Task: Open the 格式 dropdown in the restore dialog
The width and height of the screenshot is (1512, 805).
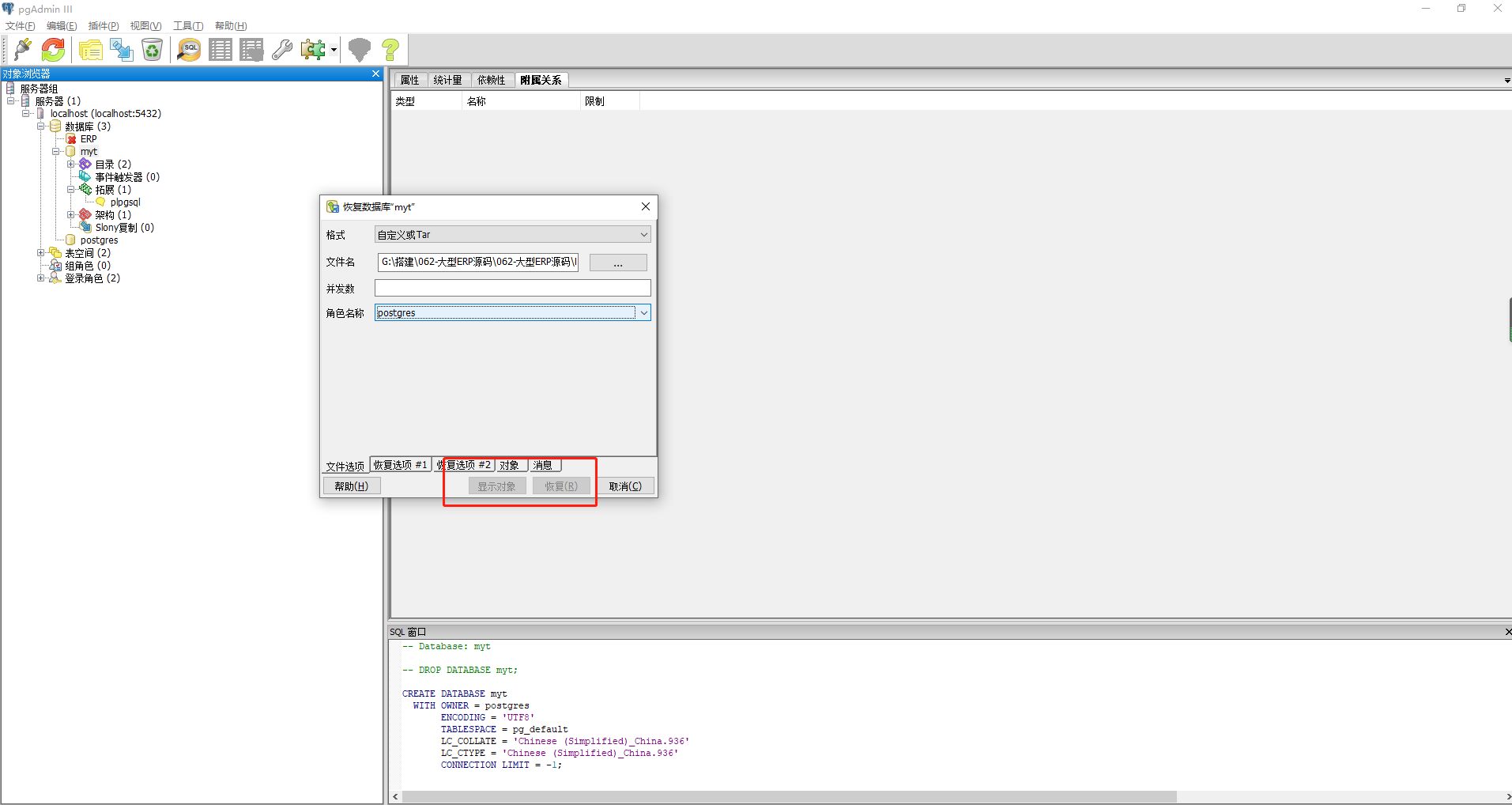Action: click(644, 234)
